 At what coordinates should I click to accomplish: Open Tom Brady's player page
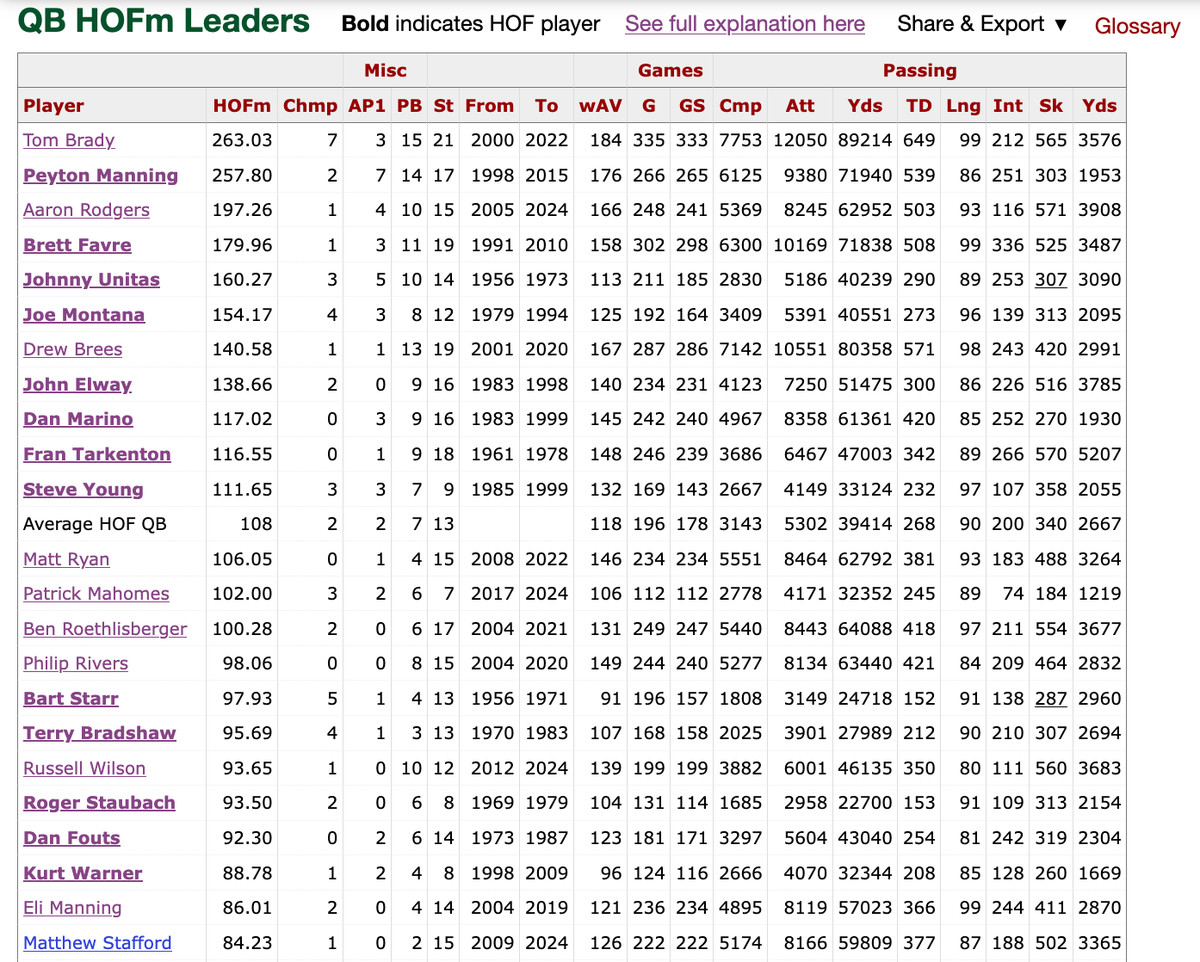(x=69, y=141)
